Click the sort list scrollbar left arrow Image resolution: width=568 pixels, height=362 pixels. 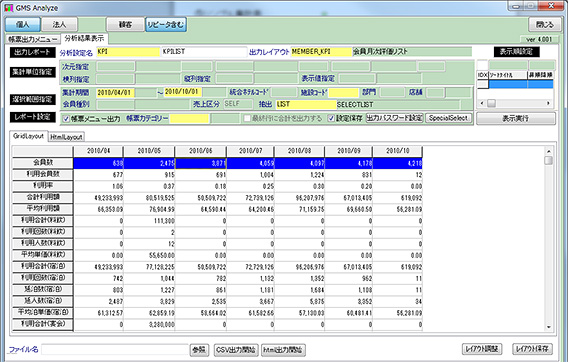click(x=482, y=103)
